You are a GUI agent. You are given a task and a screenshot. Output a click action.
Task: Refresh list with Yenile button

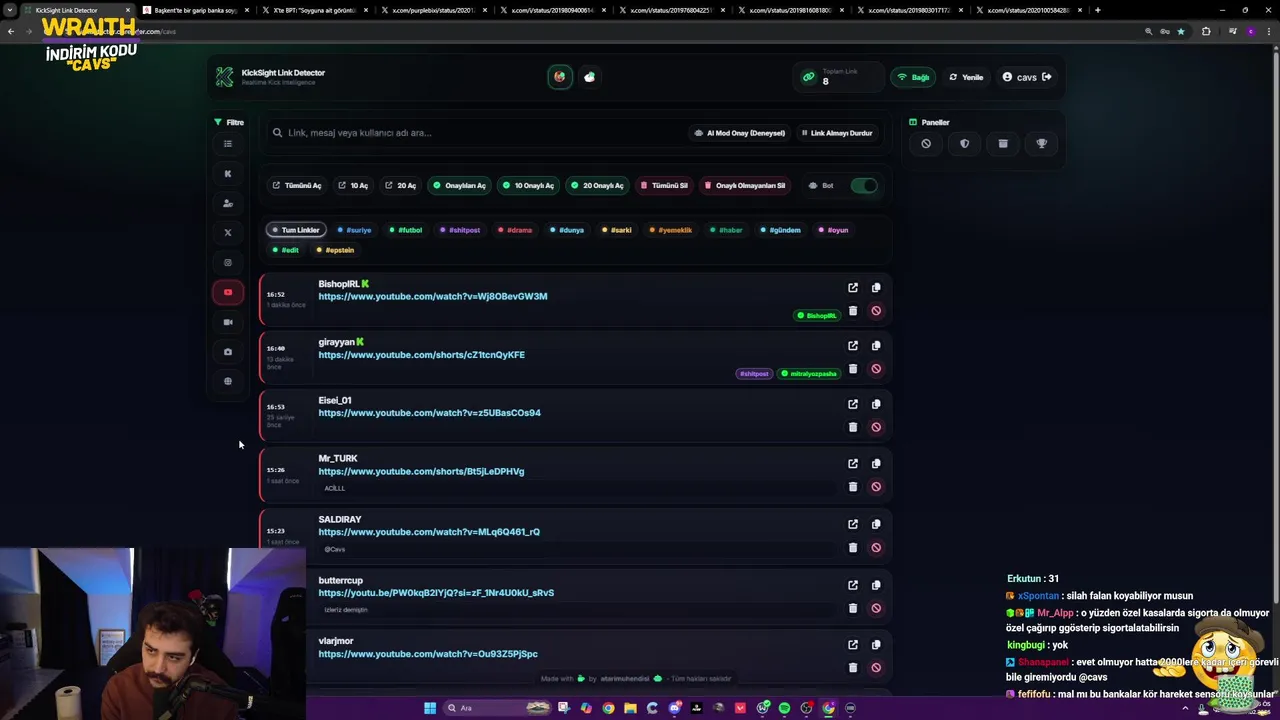coord(966,77)
